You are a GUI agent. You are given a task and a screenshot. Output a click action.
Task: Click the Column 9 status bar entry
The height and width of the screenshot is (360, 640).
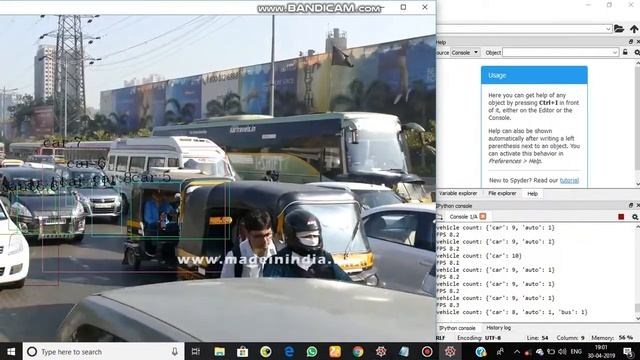tap(571, 338)
